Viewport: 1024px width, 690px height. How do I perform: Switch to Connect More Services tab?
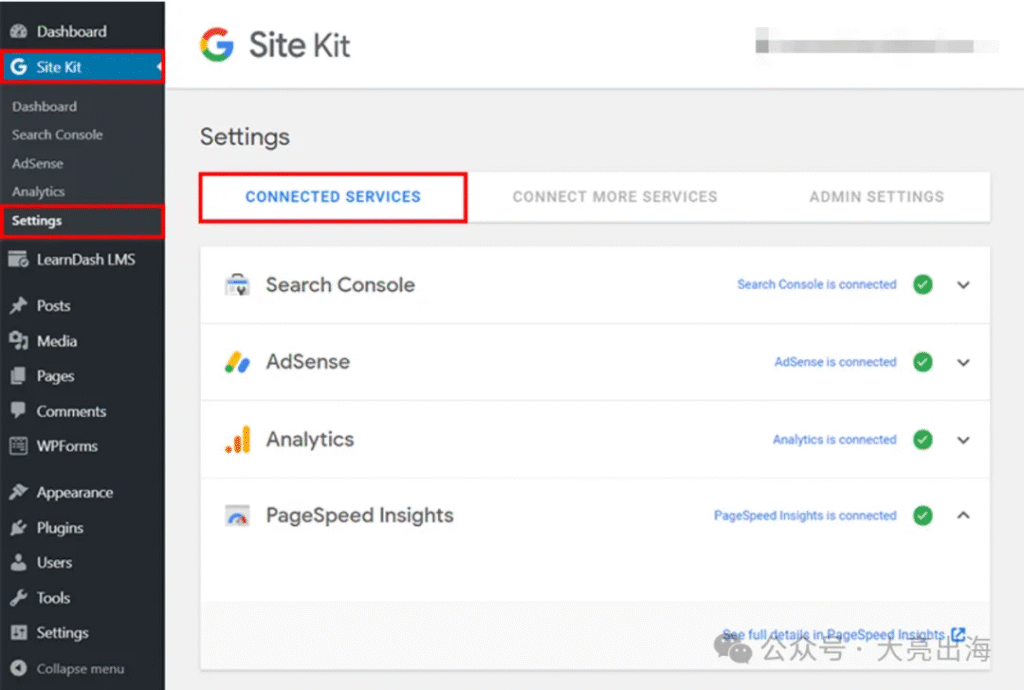(x=615, y=197)
